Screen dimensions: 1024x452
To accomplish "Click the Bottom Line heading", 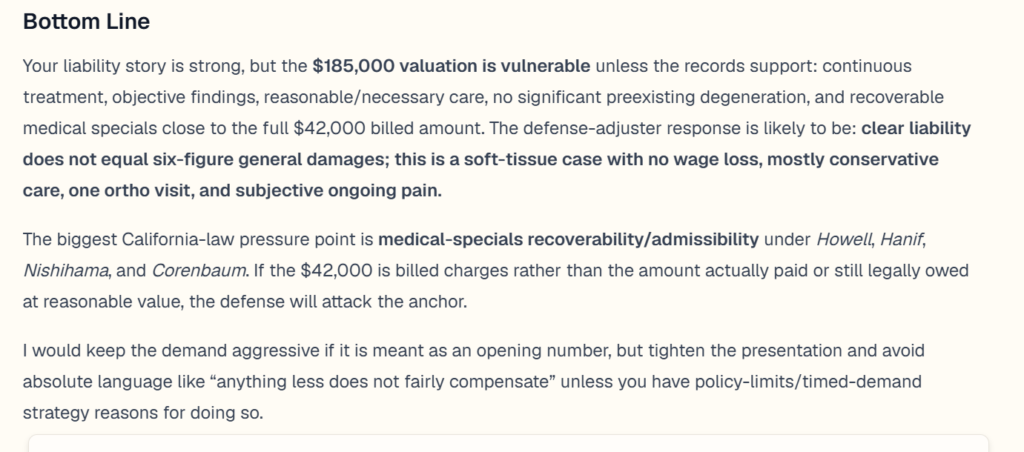I will pos(86,22).
